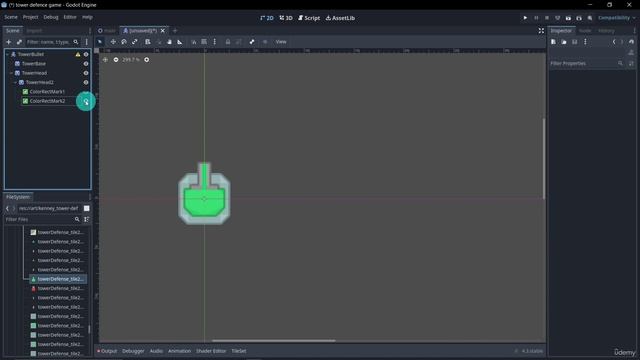Open the list-selectable-nodes tool in viewport toolbar

pos(148,42)
